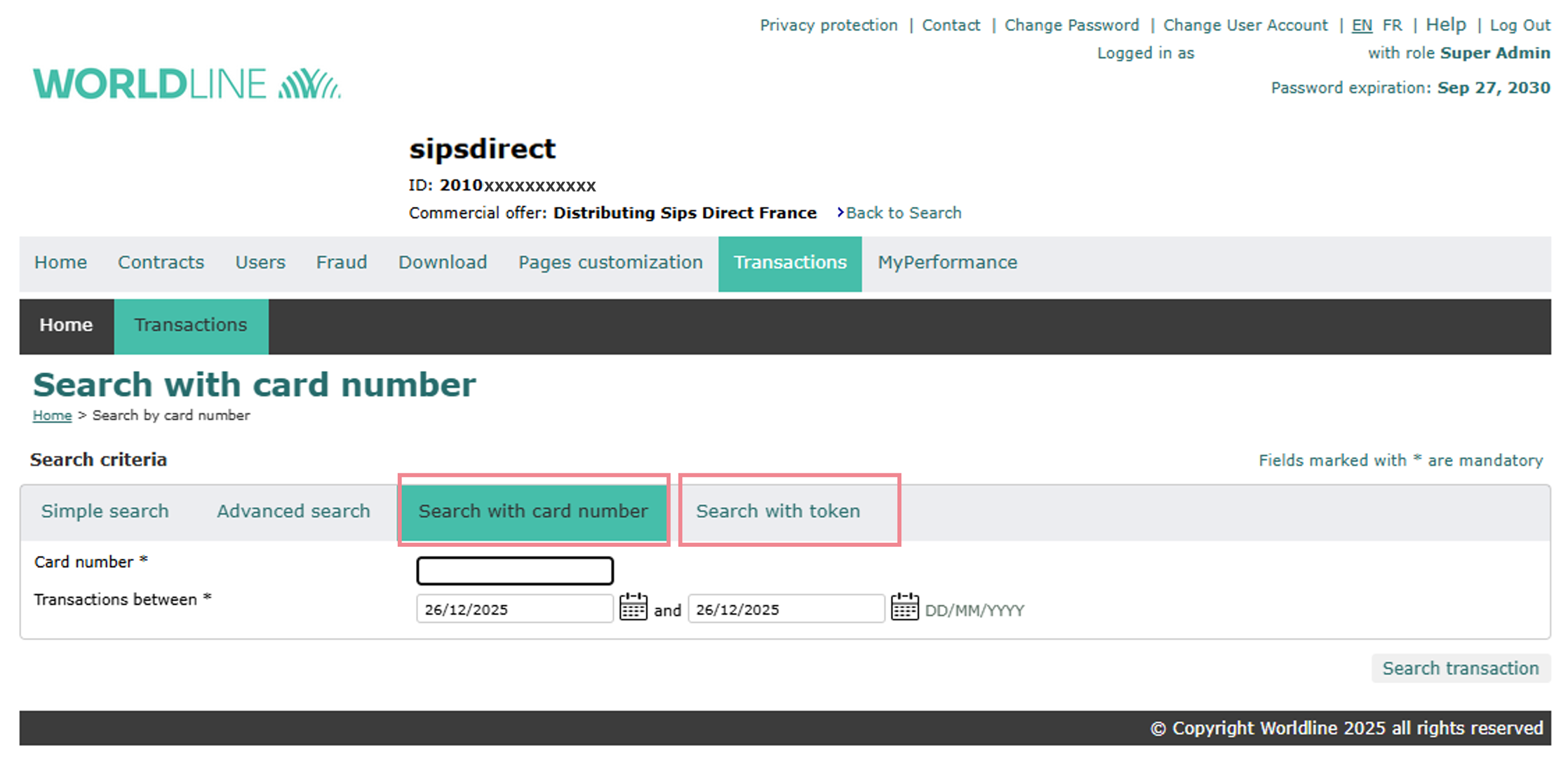
Task: Click the Log Out link
Action: 1520,25
